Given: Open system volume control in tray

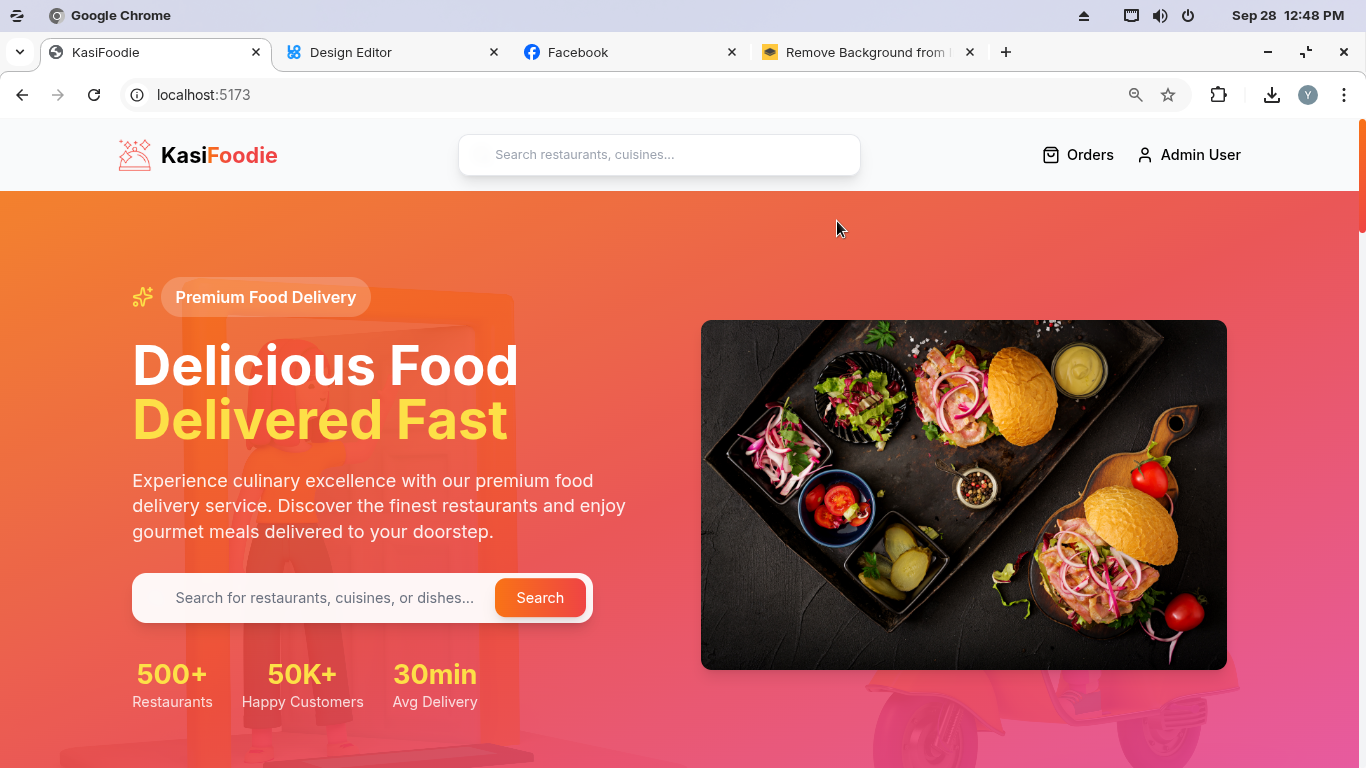Looking at the screenshot, I should [x=1160, y=16].
